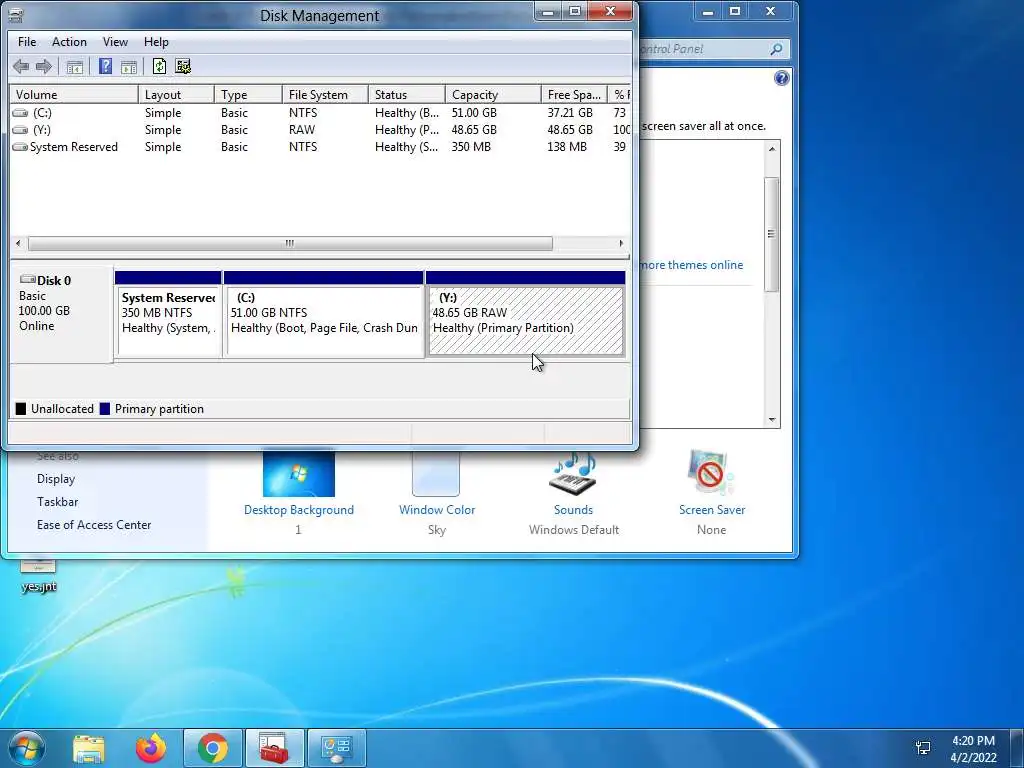
Task: Select the yes.jnt desktop file
Action: point(38,577)
